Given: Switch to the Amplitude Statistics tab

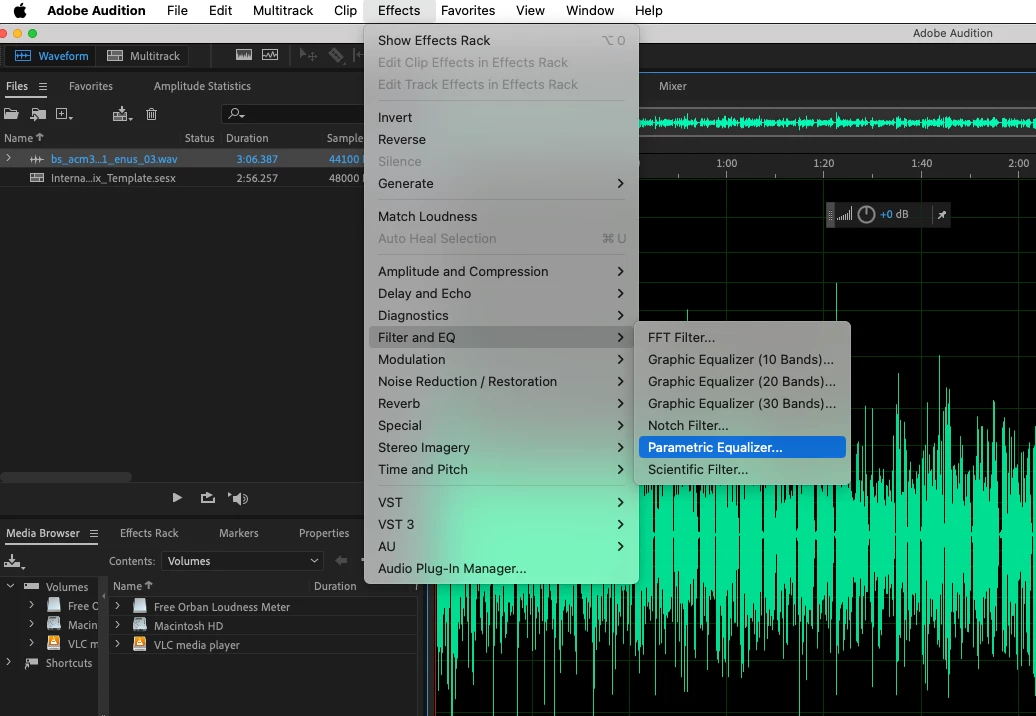Looking at the screenshot, I should pyautogui.click(x=202, y=86).
